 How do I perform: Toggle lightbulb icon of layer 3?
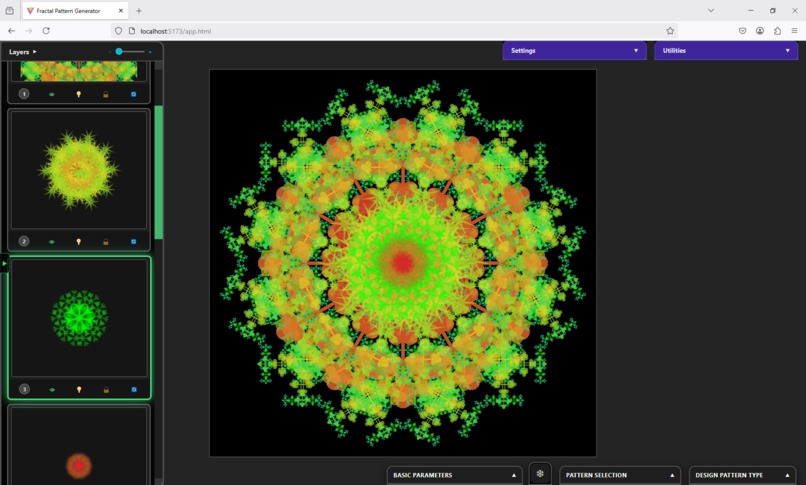pos(79,389)
